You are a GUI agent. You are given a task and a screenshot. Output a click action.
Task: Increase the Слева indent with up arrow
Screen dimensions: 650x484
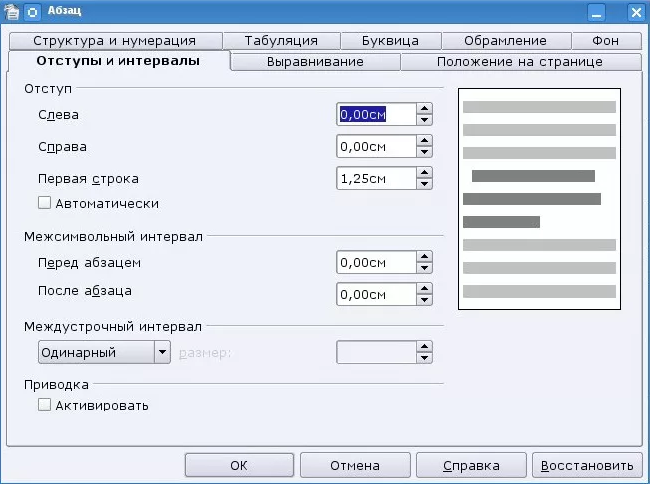click(x=425, y=108)
